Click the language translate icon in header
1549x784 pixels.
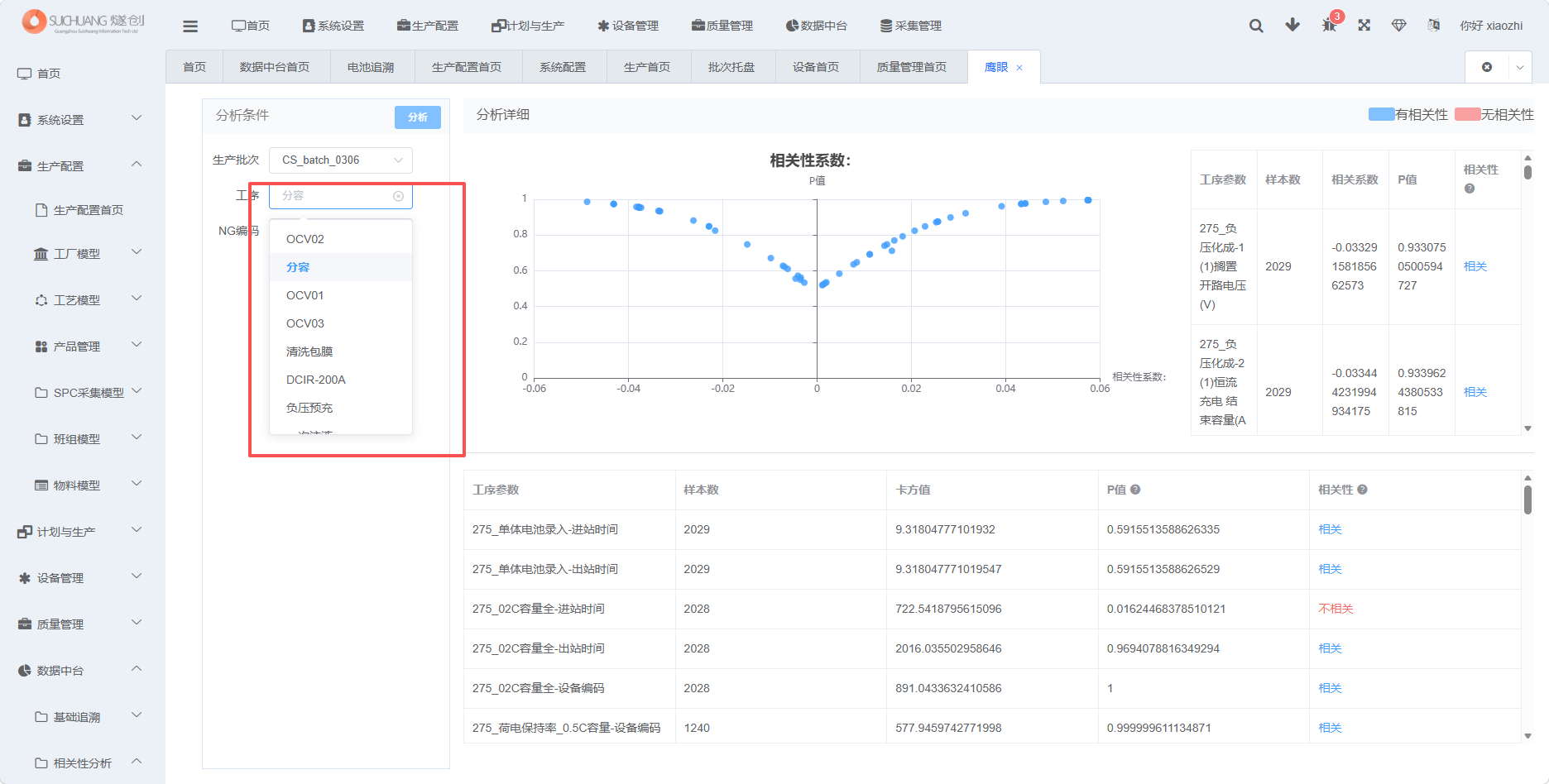click(1434, 26)
